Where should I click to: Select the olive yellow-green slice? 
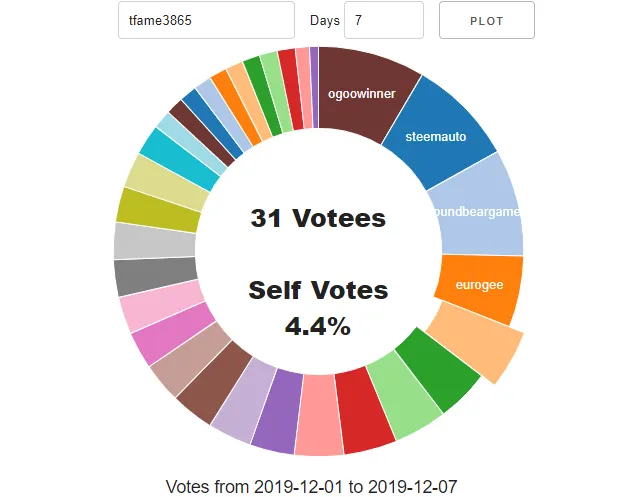point(159,210)
